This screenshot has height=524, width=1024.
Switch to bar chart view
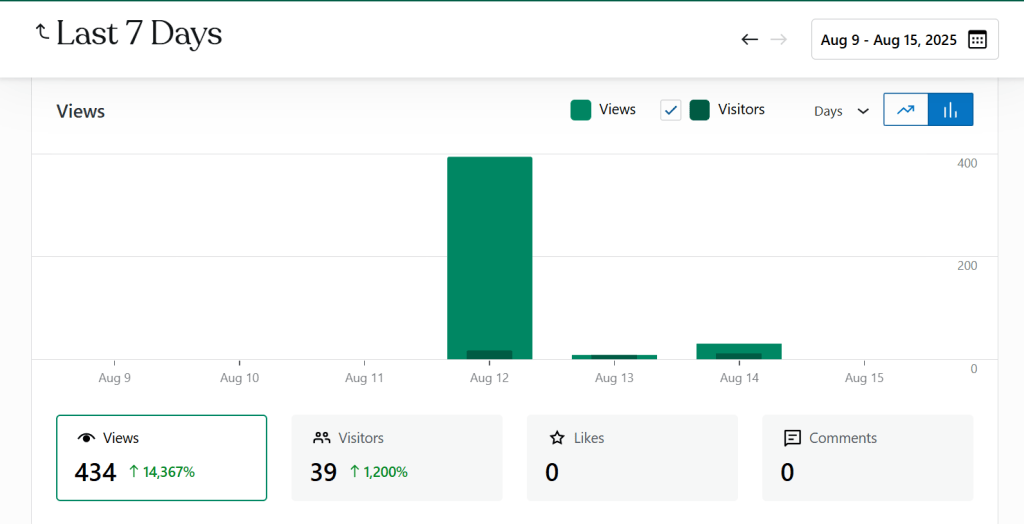950,110
